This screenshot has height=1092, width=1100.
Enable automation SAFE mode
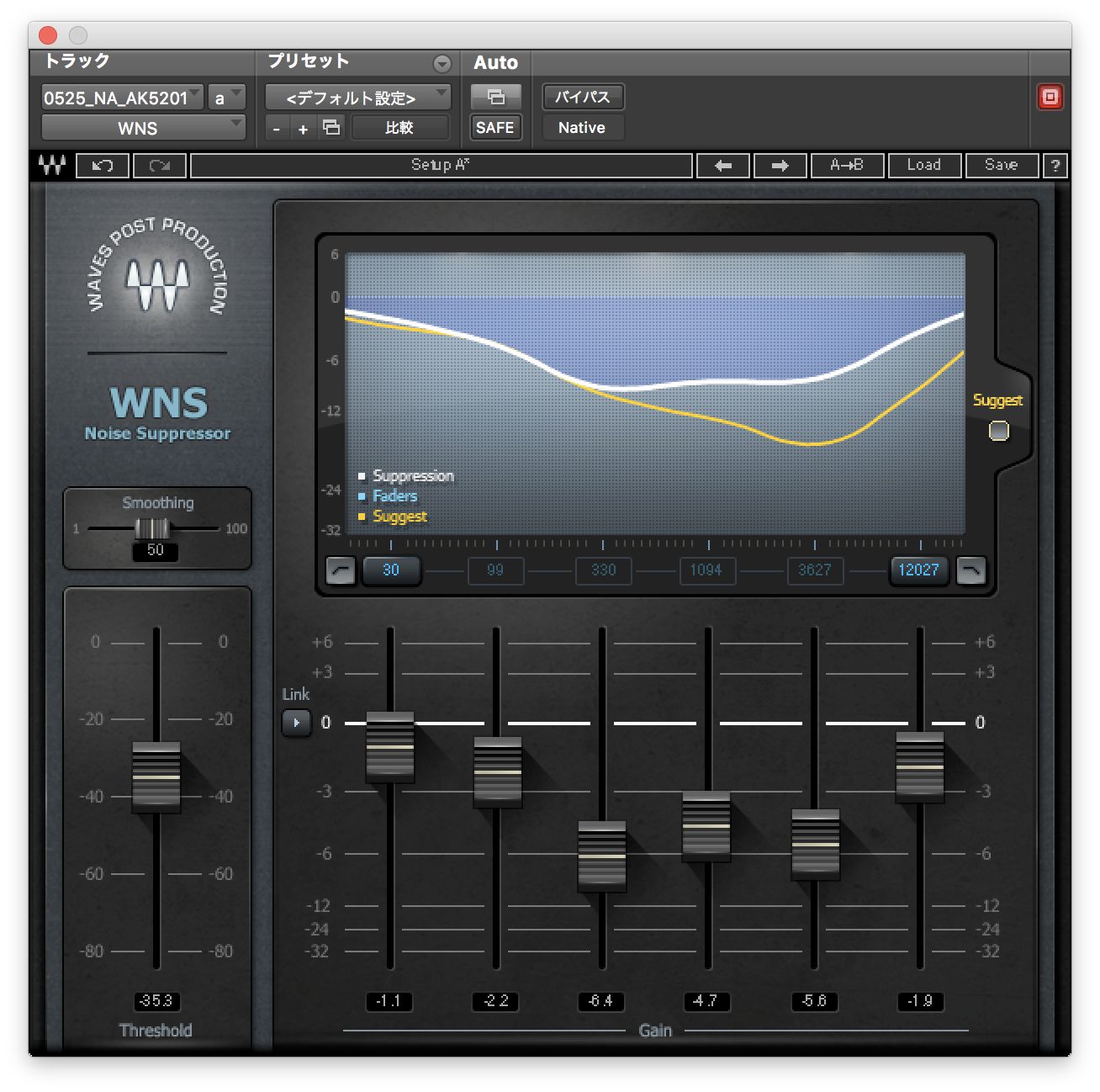tap(494, 128)
